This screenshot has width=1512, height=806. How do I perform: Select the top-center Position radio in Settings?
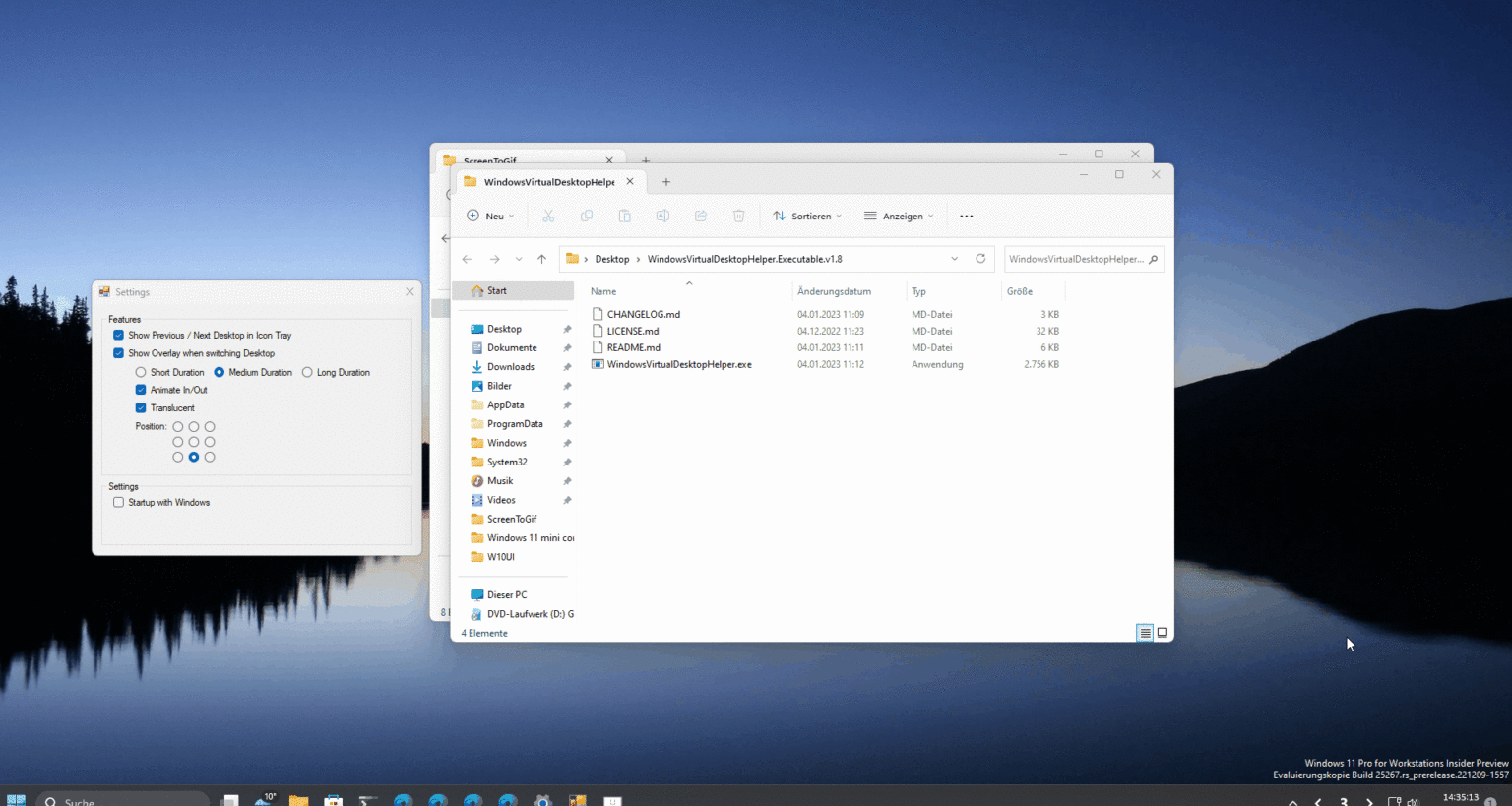(x=193, y=426)
